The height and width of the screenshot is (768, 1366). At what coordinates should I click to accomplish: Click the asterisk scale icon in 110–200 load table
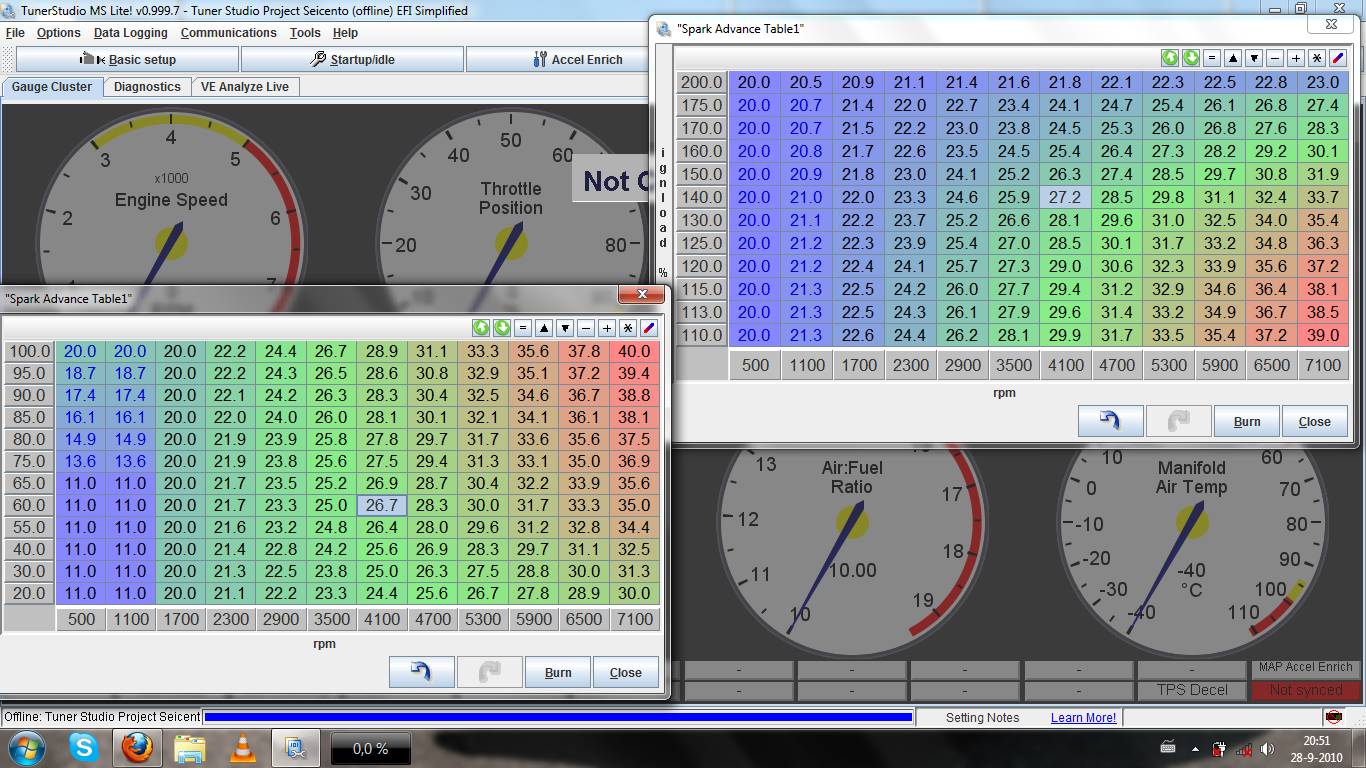pos(1316,58)
